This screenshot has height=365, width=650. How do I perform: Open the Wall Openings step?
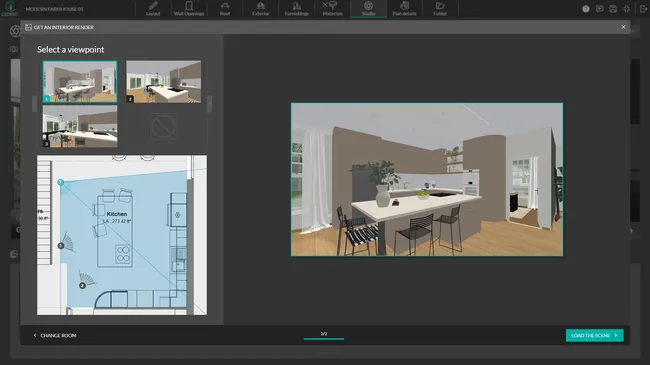coord(189,9)
